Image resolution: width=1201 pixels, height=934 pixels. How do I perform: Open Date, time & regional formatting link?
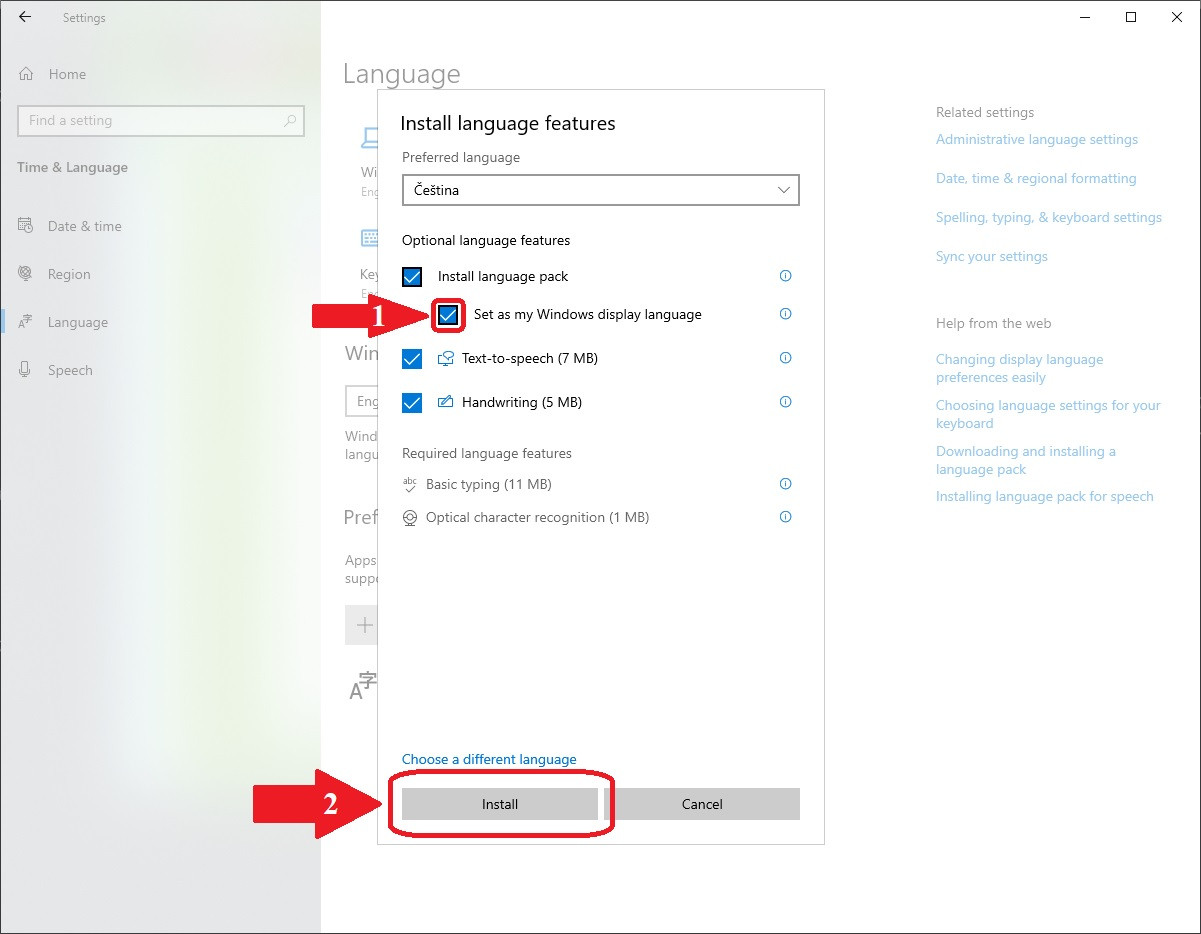[x=1036, y=178]
